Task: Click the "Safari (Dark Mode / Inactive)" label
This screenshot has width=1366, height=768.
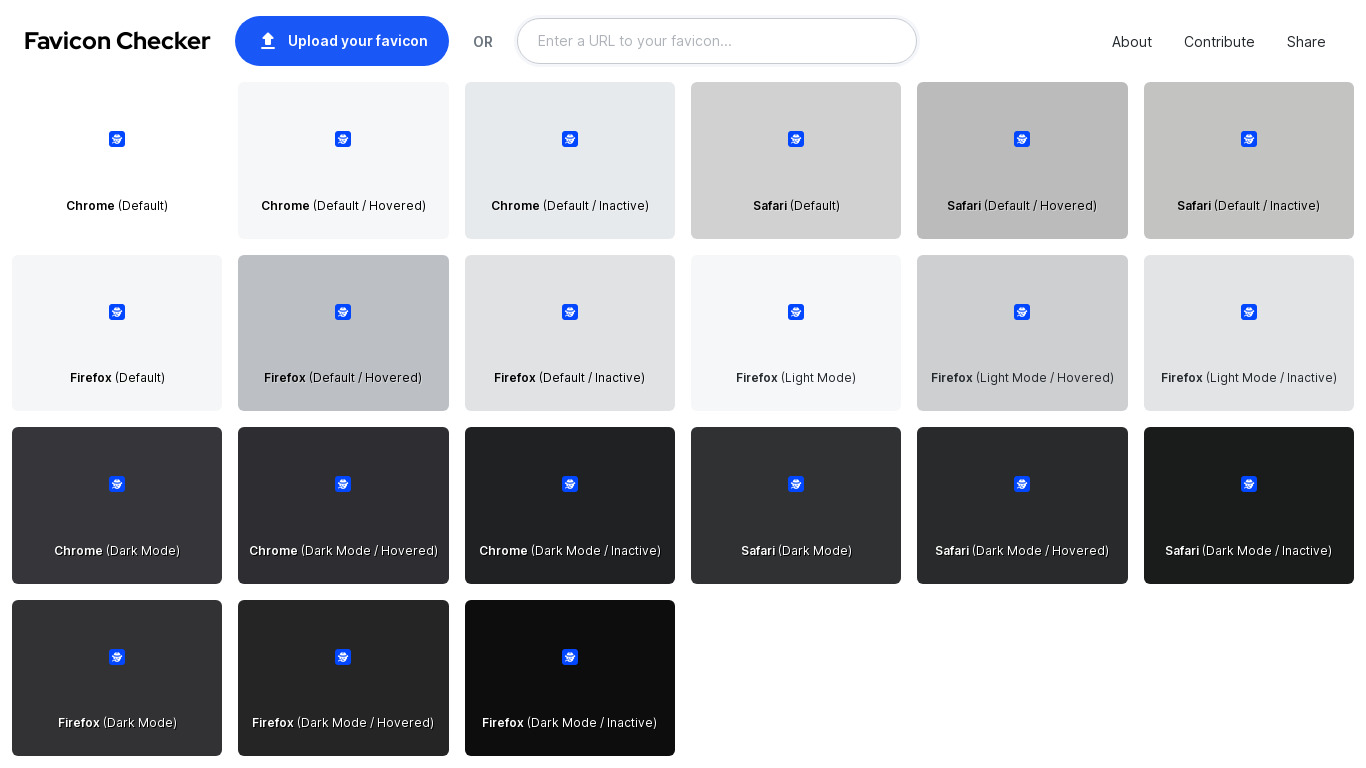Action: (x=1249, y=551)
